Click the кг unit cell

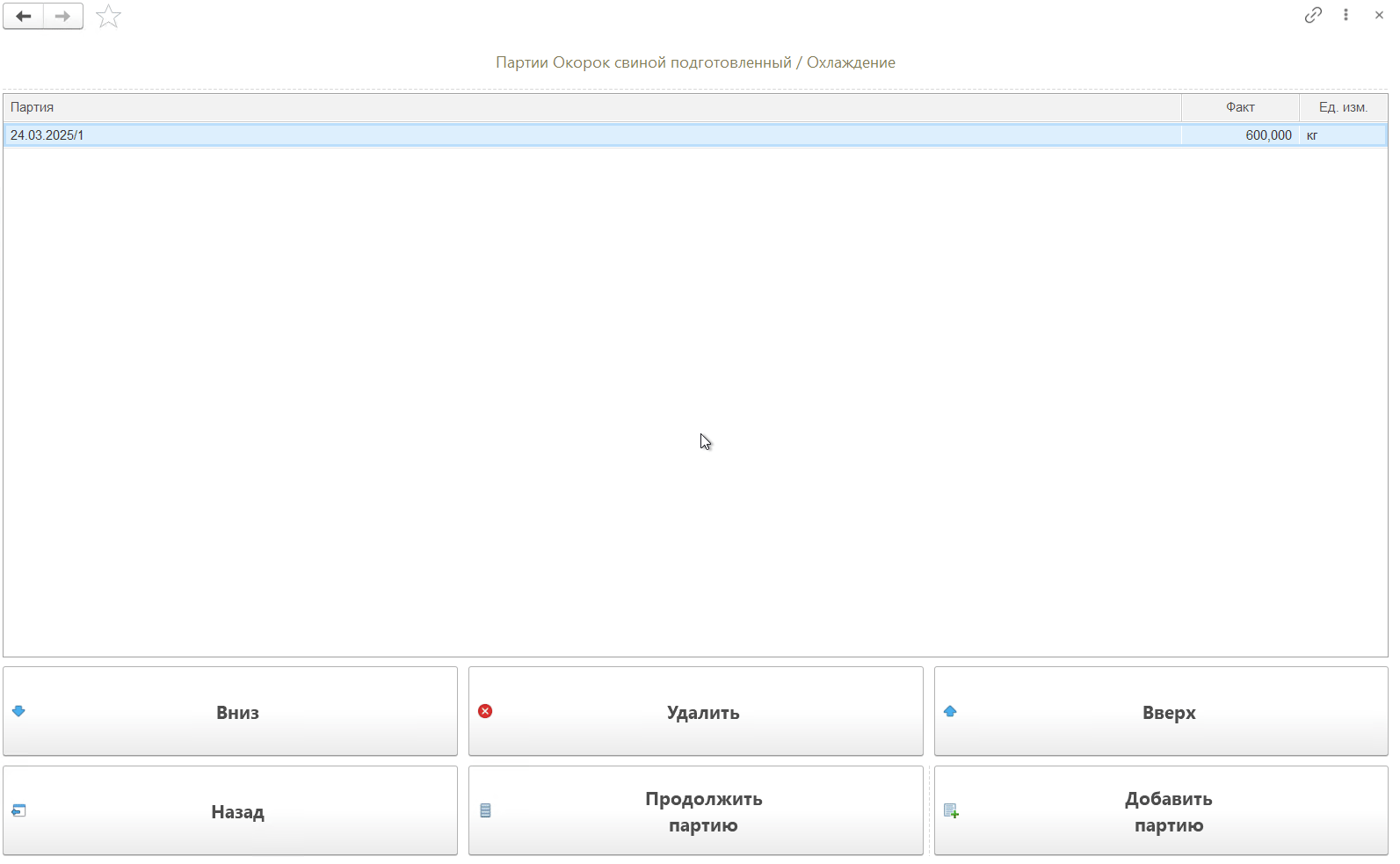[1312, 135]
